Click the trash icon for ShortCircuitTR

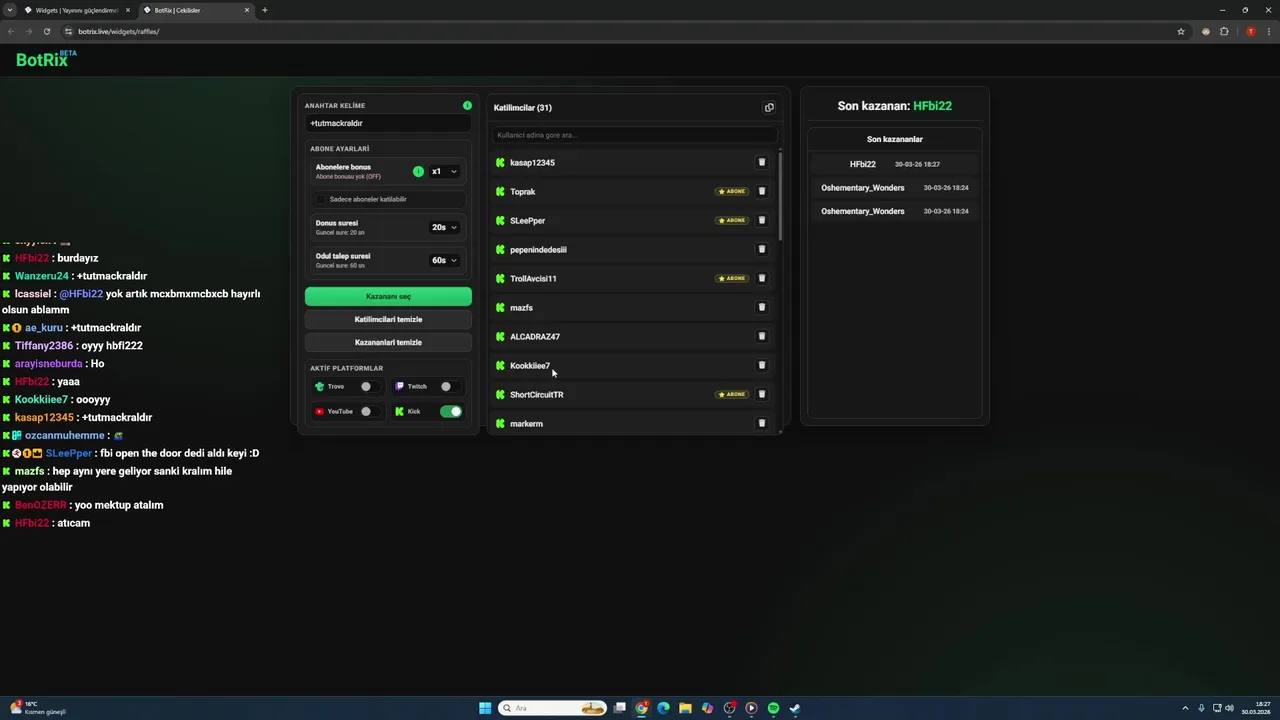(761, 394)
